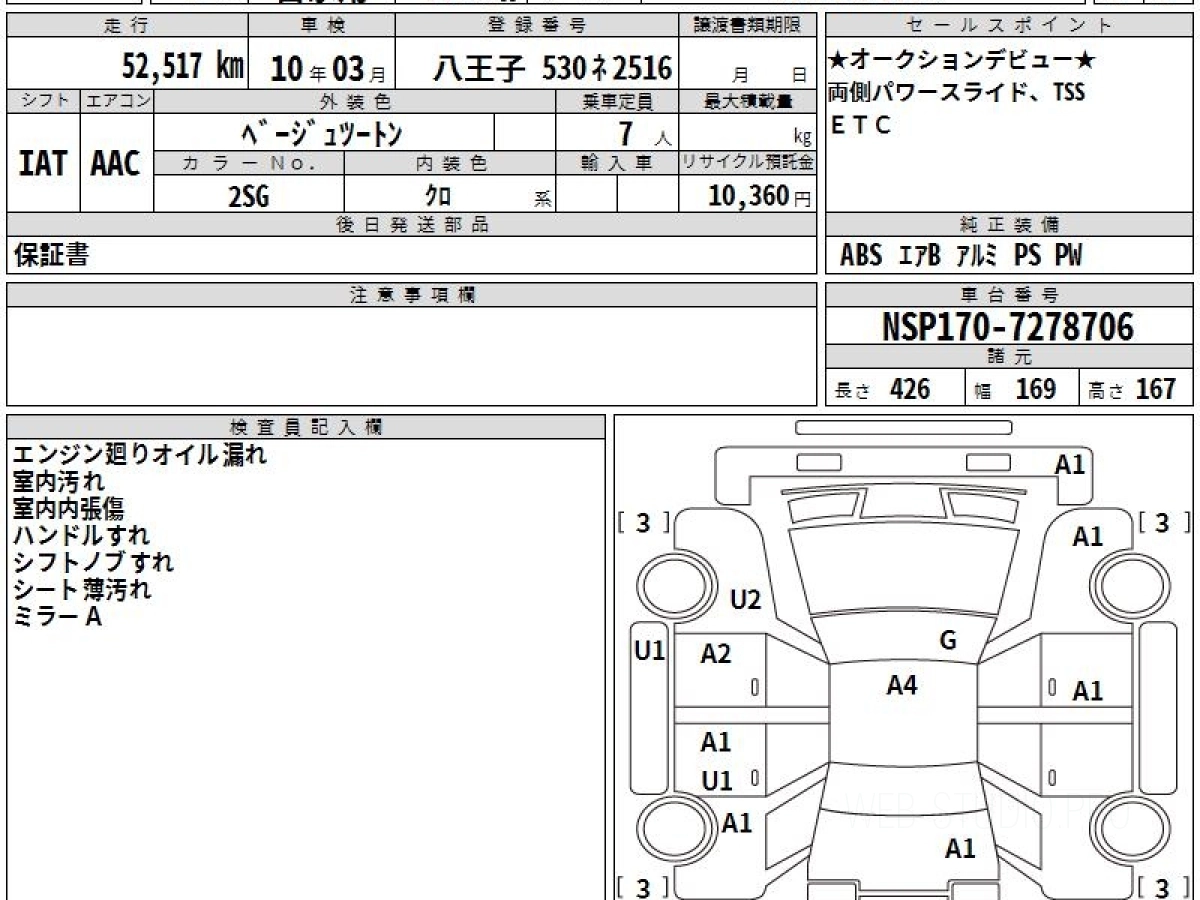Click the A4 roof mark on diagram

pos(902,685)
